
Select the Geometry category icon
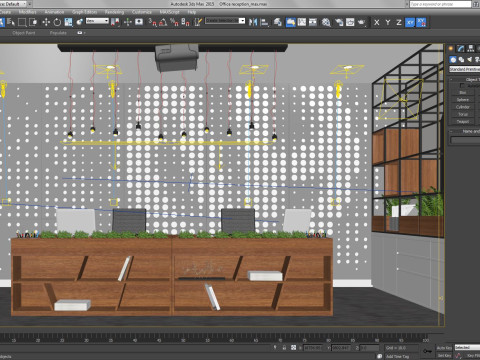pyautogui.click(x=453, y=60)
